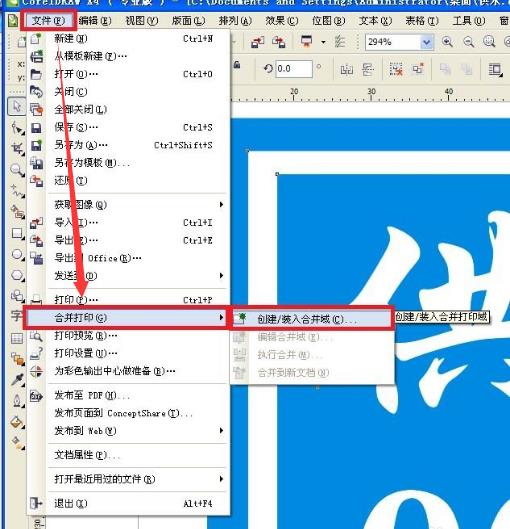Choose 从模板新建 menu entry

click(128, 56)
